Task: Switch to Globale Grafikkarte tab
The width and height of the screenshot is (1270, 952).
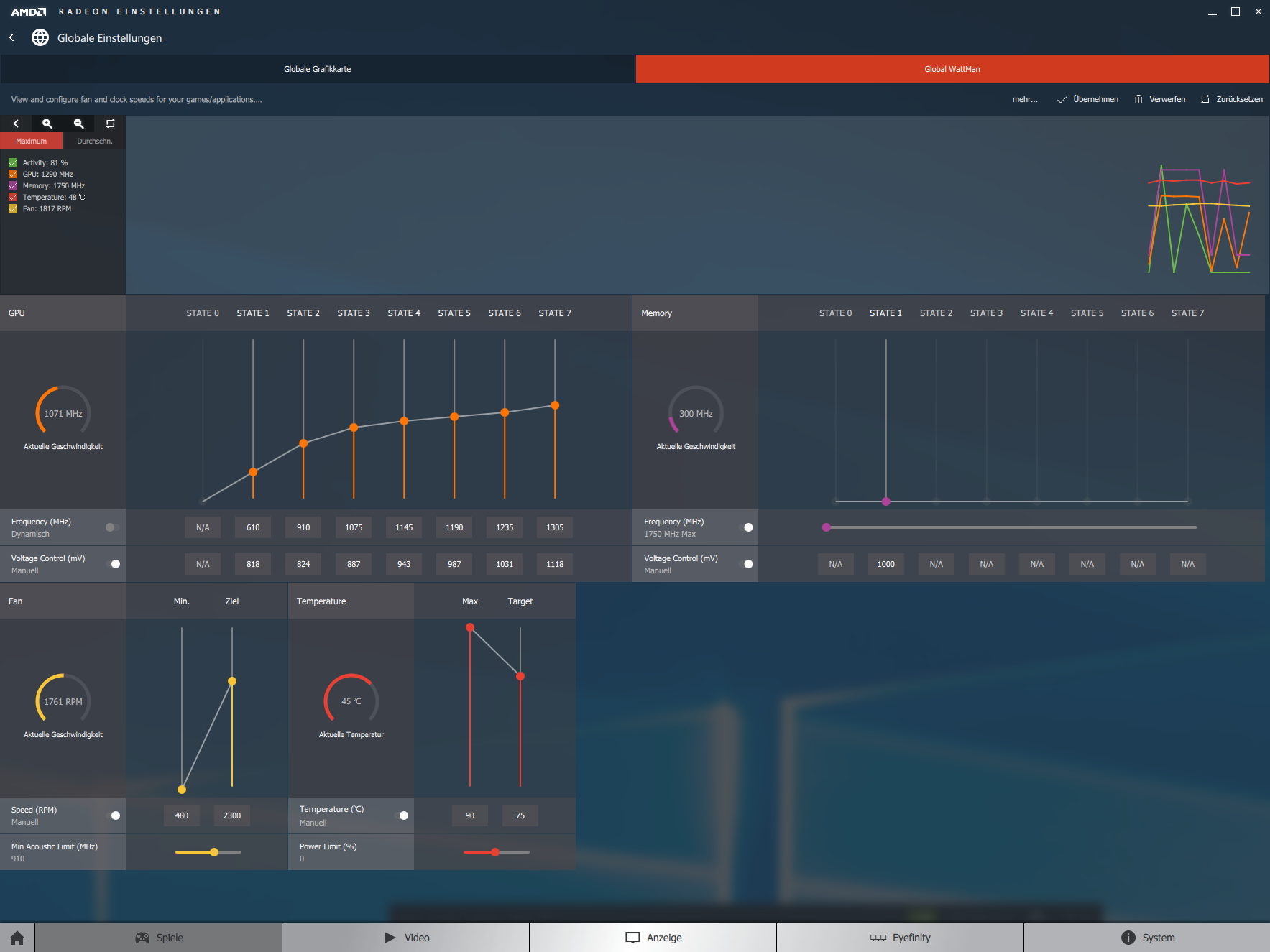Action: pos(318,69)
